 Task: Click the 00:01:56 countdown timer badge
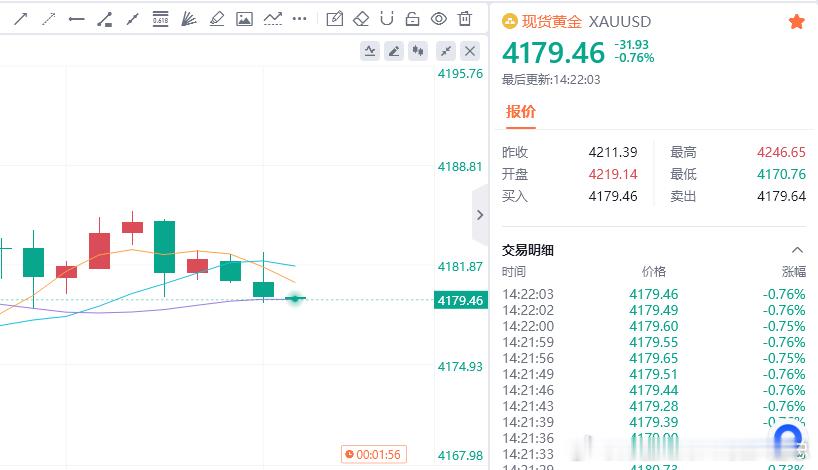pyautogui.click(x=374, y=454)
